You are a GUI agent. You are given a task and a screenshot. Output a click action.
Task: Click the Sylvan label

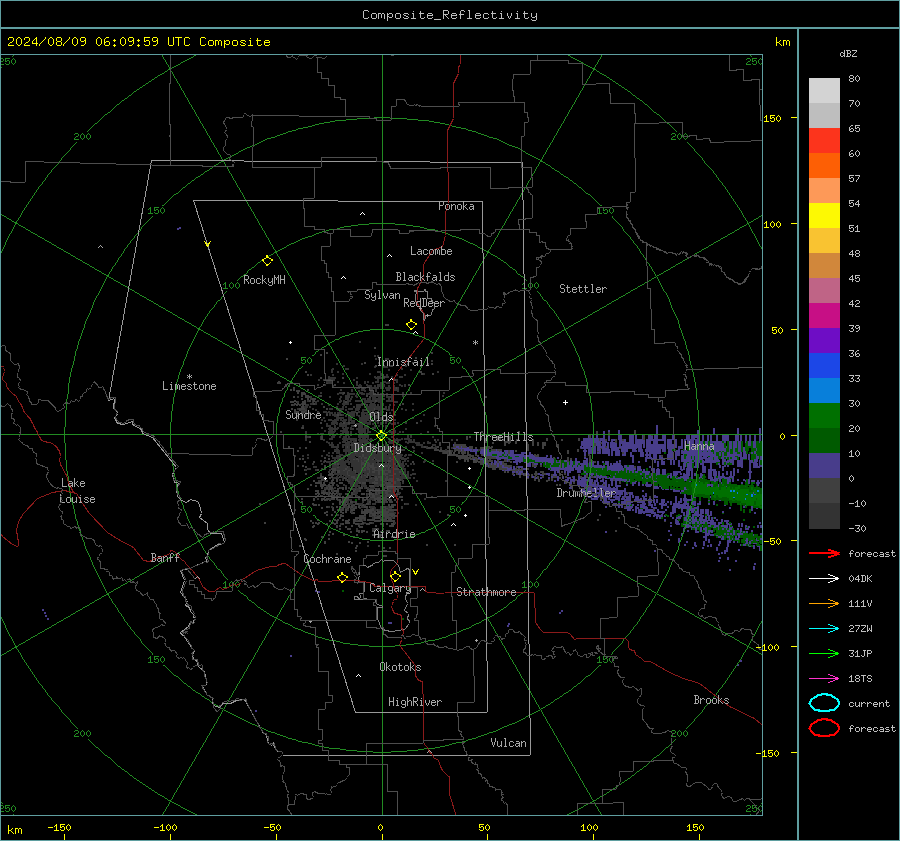coord(382,295)
